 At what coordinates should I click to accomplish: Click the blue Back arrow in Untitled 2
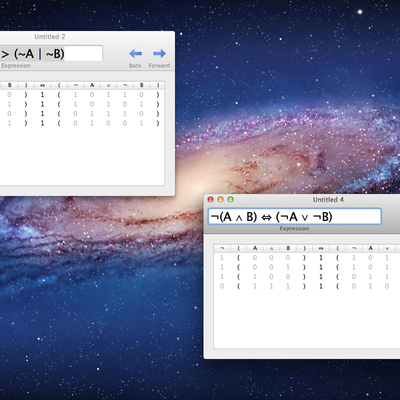point(135,53)
